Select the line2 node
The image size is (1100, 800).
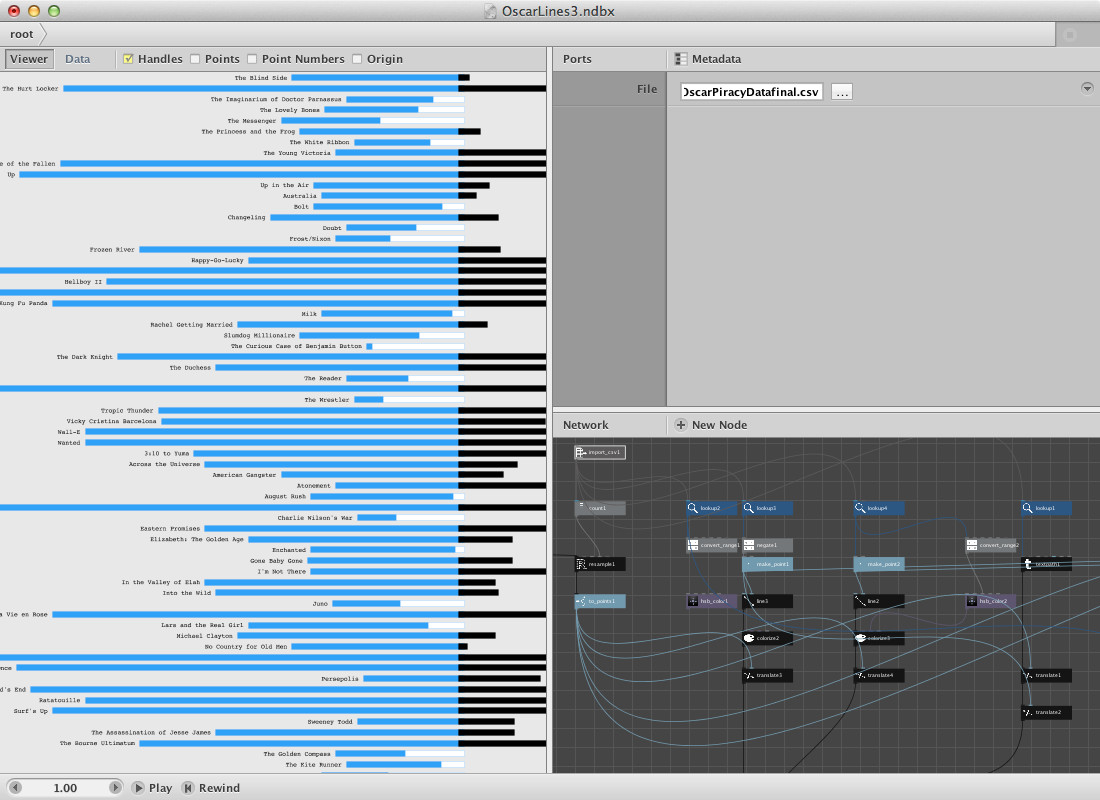pos(879,601)
